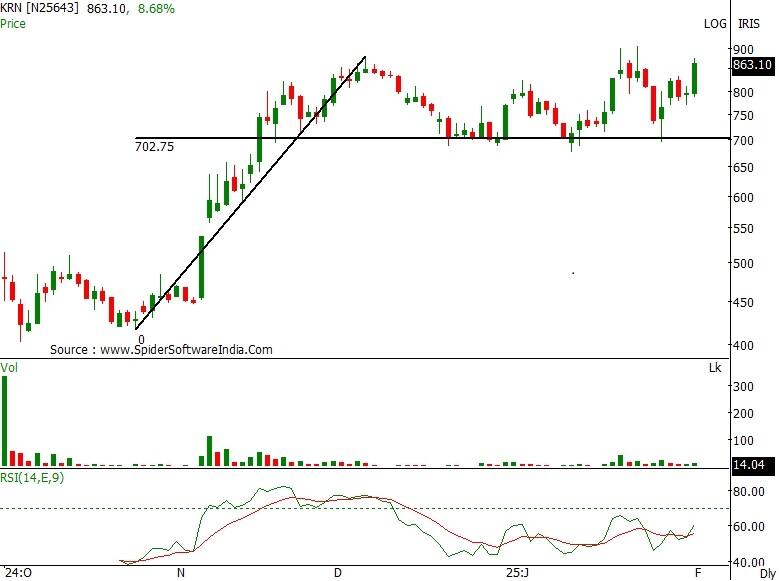779x581 pixels.
Task: Select the 24:O date marker
Action: pos(17,573)
